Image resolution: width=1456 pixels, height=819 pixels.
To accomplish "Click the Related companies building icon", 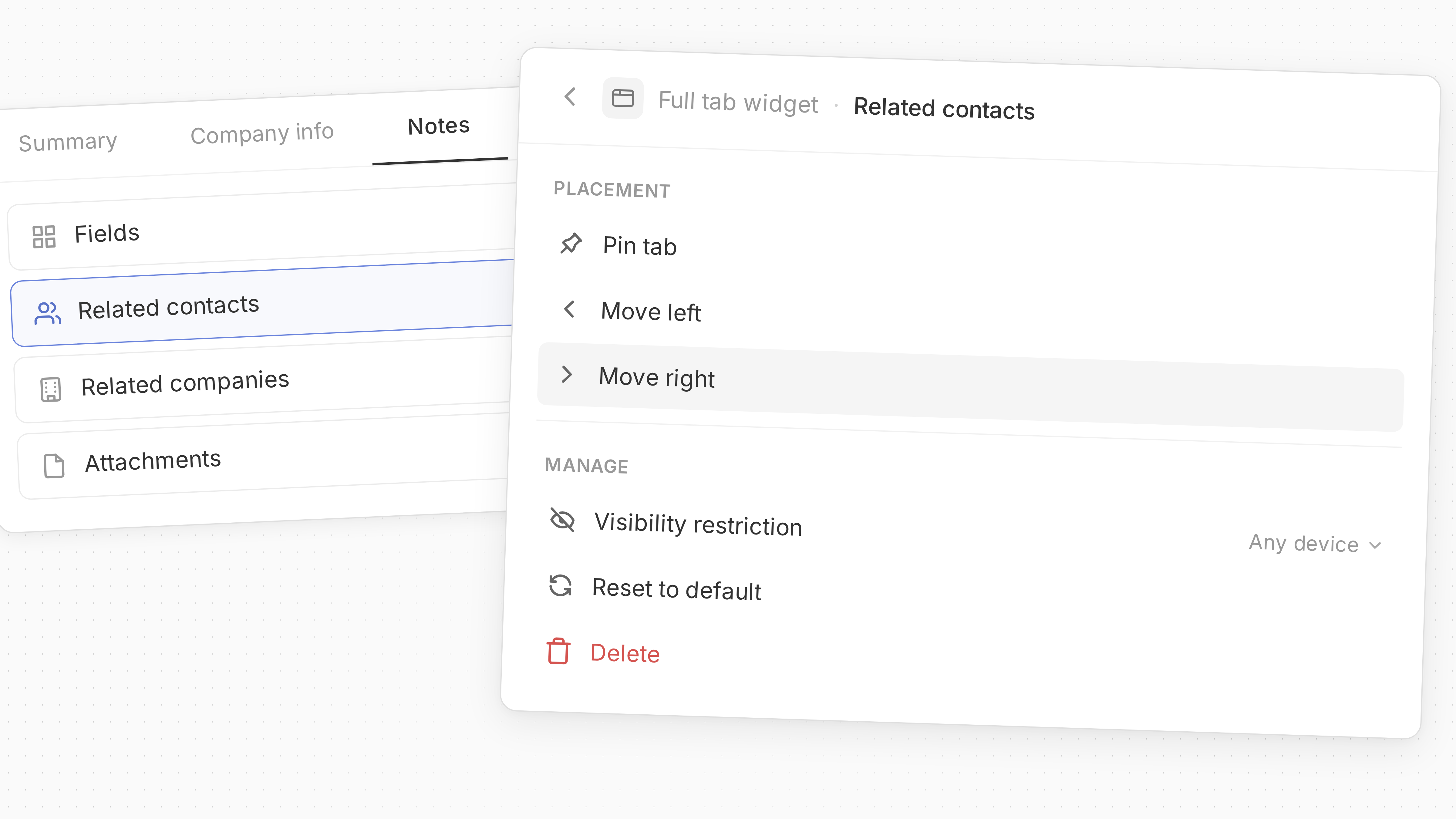I will pyautogui.click(x=51, y=388).
